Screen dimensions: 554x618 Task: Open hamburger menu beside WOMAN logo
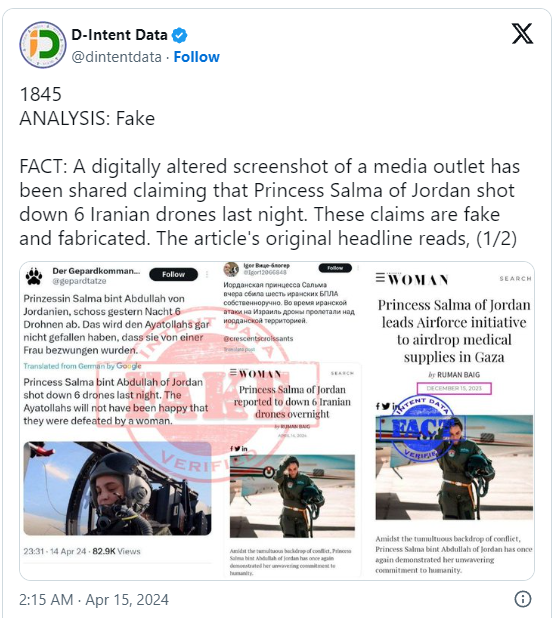coord(380,278)
